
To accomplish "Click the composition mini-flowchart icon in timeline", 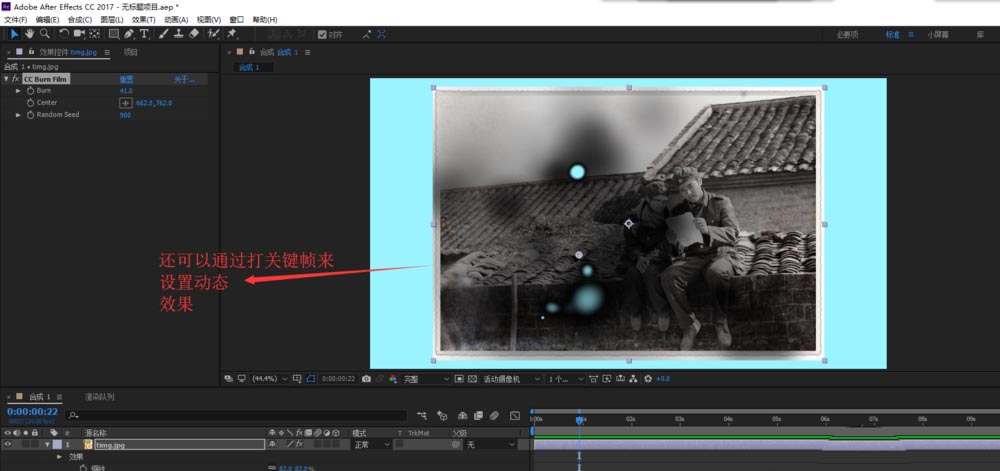I will [x=422, y=416].
